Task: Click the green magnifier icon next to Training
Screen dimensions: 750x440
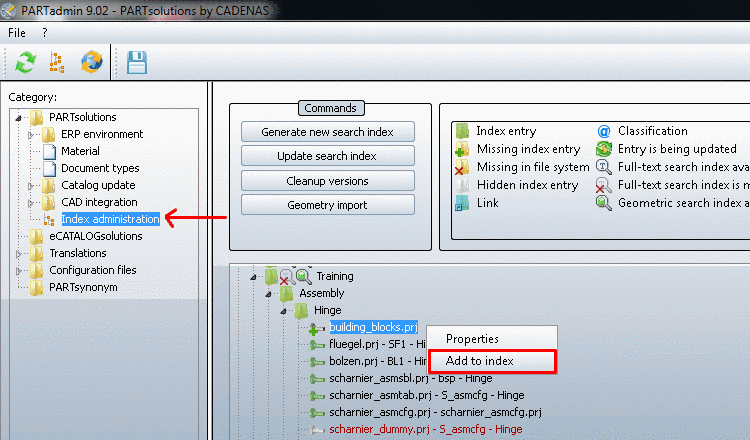Action: pos(304,276)
